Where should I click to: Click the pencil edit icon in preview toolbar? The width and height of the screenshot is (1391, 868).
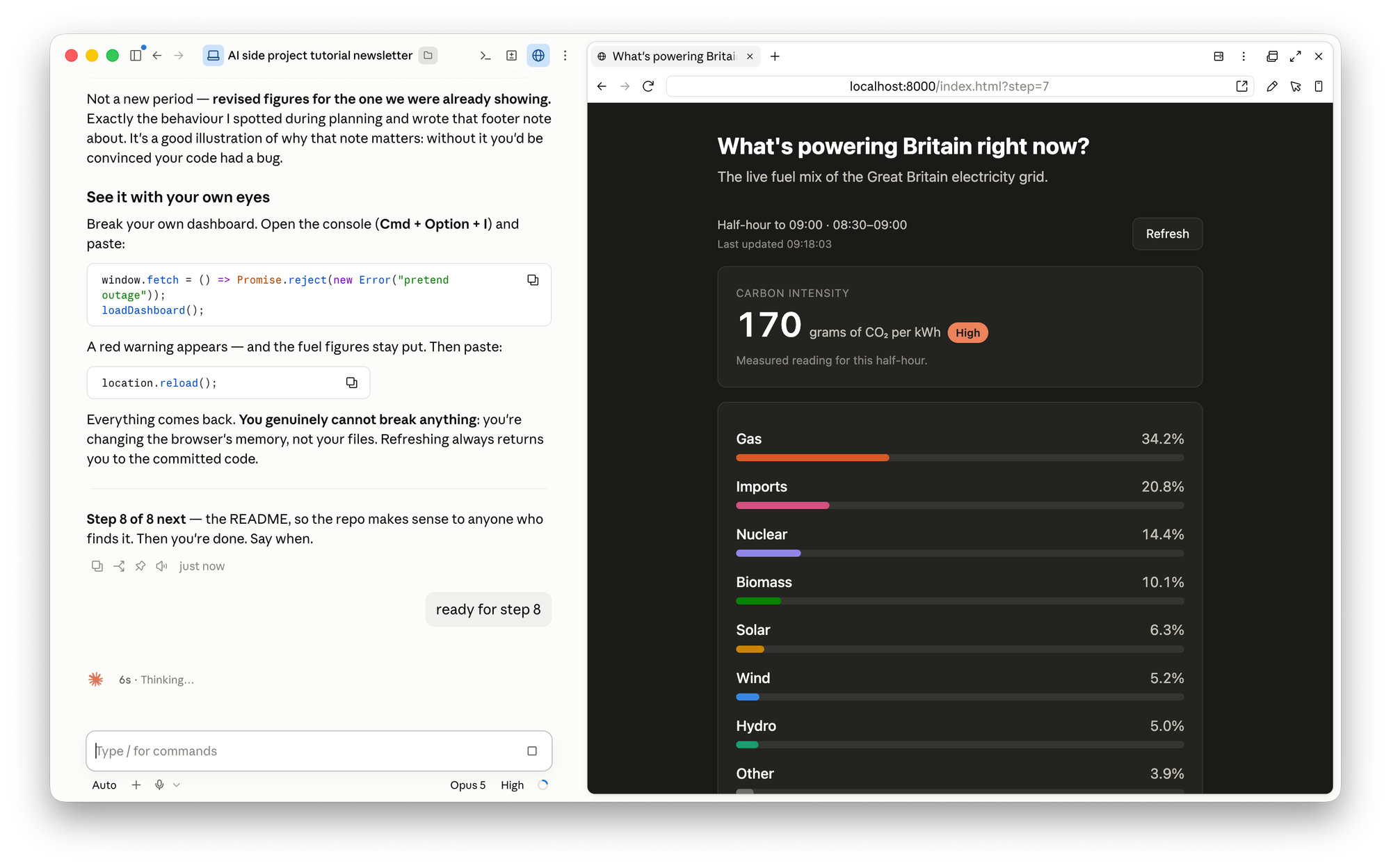[x=1271, y=86]
